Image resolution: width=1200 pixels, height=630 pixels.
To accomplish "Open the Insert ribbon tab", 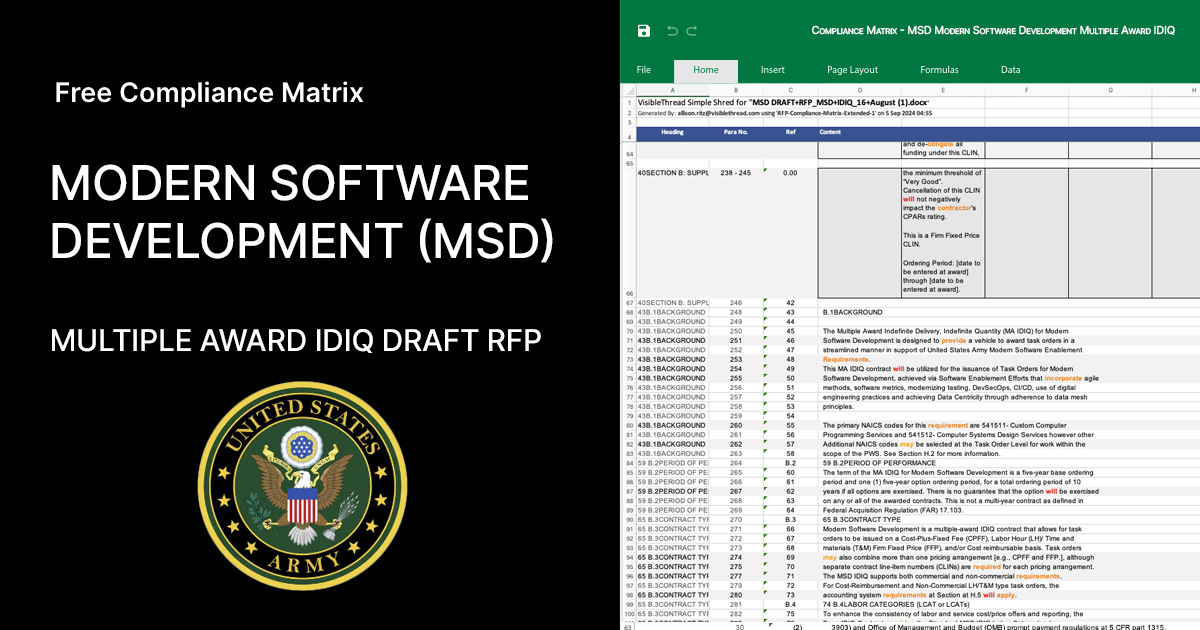I will point(772,70).
